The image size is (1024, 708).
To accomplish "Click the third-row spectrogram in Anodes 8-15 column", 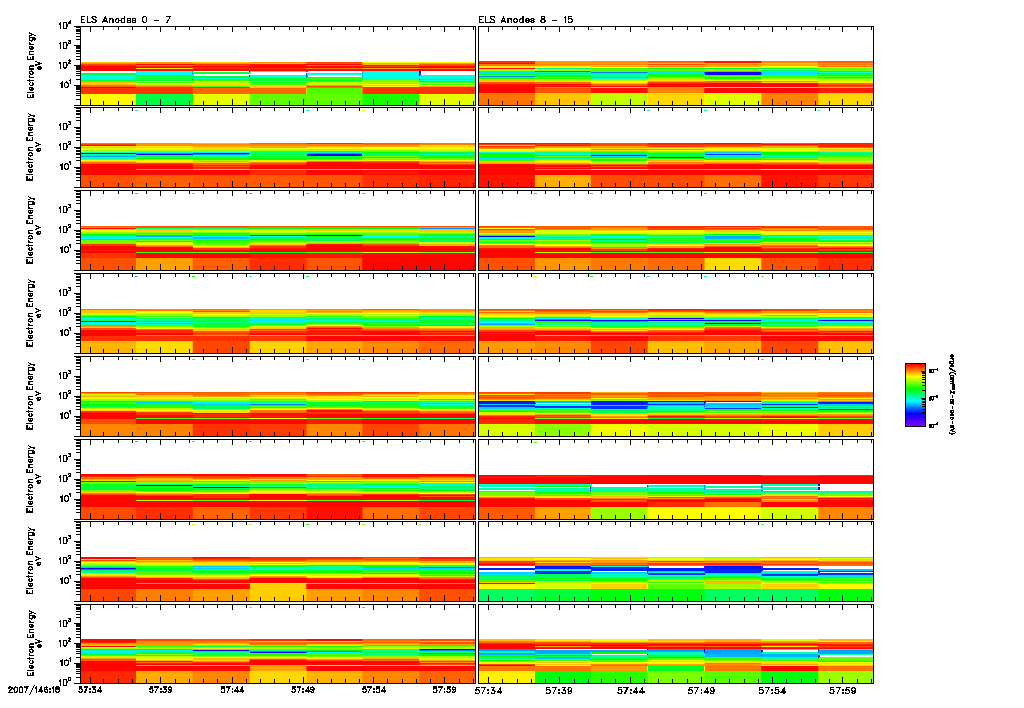I will click(676, 231).
